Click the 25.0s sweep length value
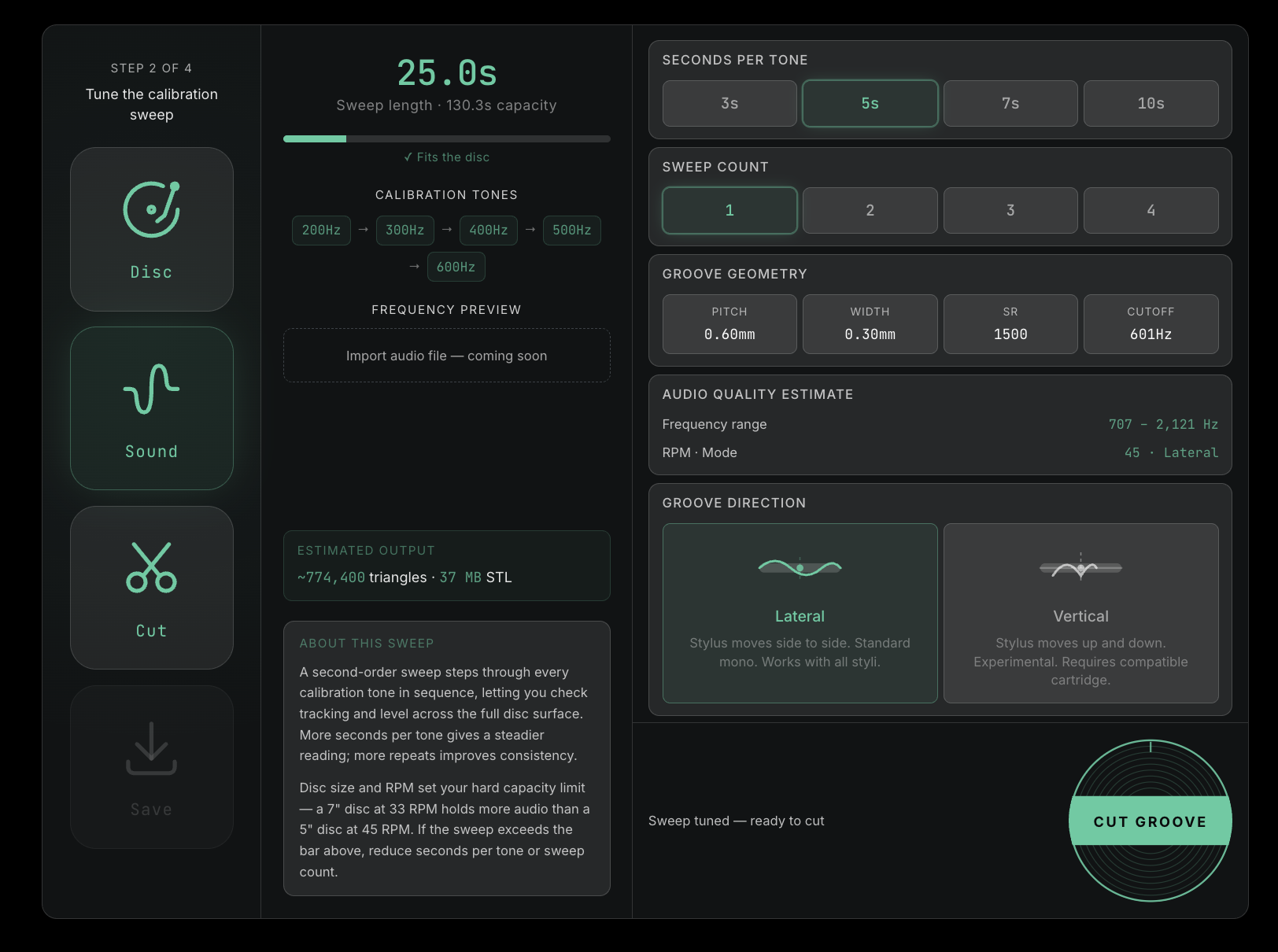 pyautogui.click(x=446, y=73)
